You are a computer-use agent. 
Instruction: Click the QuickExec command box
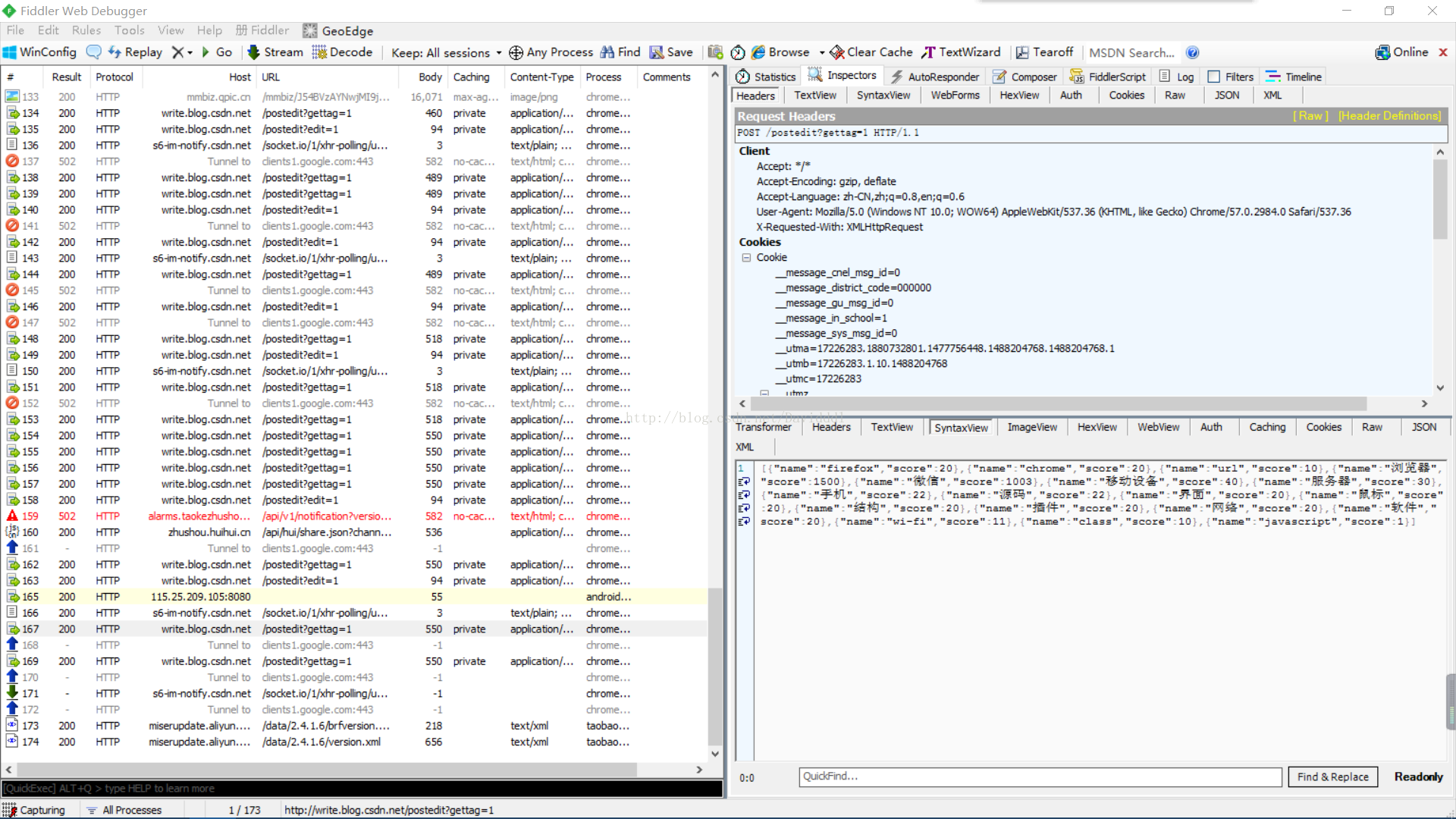pos(362,789)
